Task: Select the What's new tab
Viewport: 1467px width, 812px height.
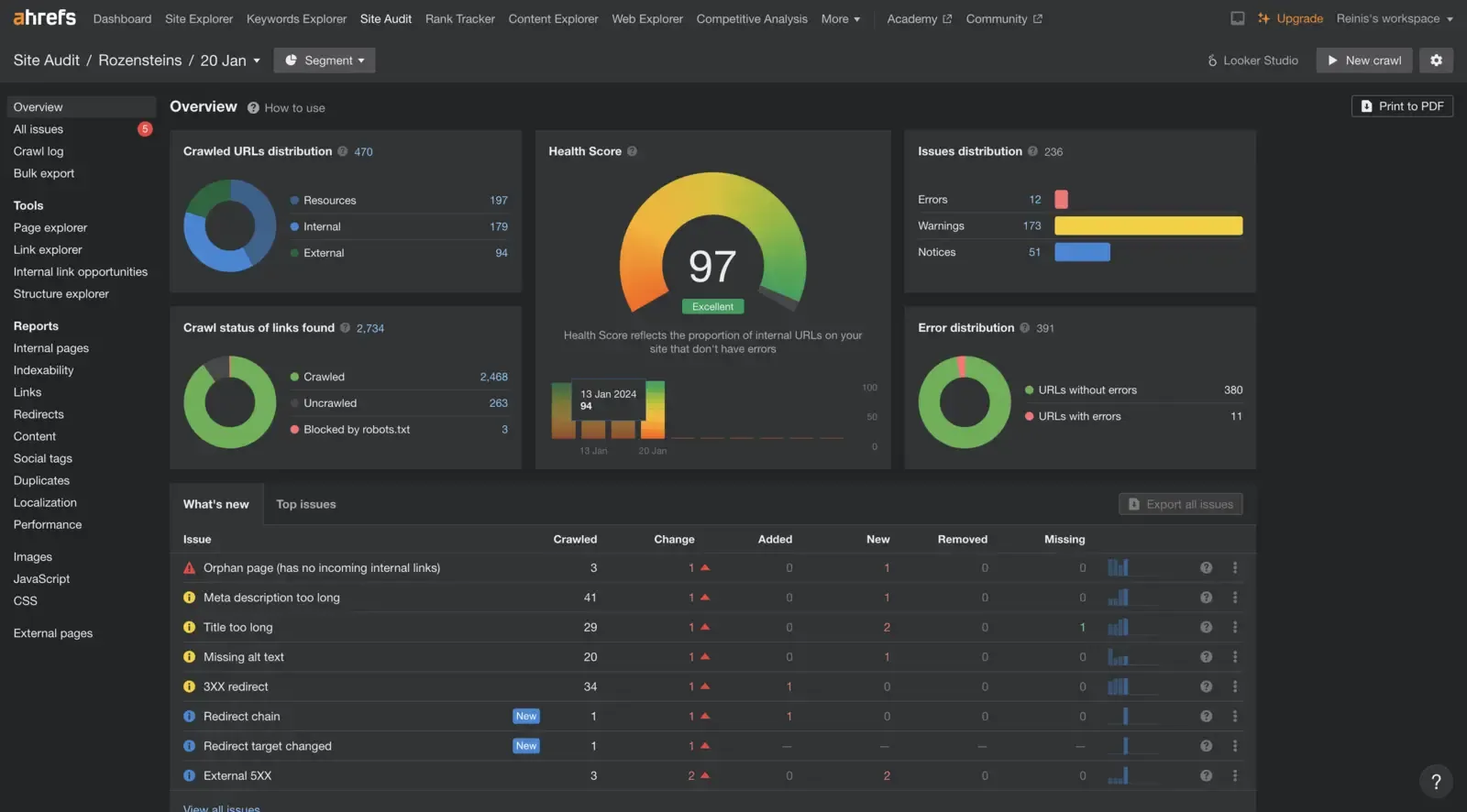Action: click(x=216, y=504)
